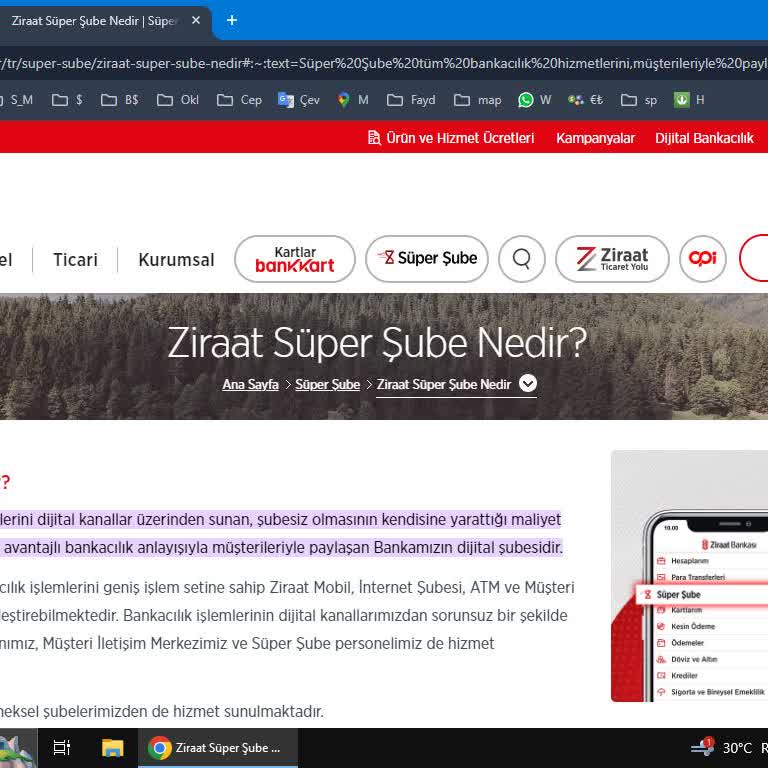Screen dimensions: 768x768
Task: Click Ziraat Süper Şube Nedir breadcrumb
Action: [x=444, y=384]
